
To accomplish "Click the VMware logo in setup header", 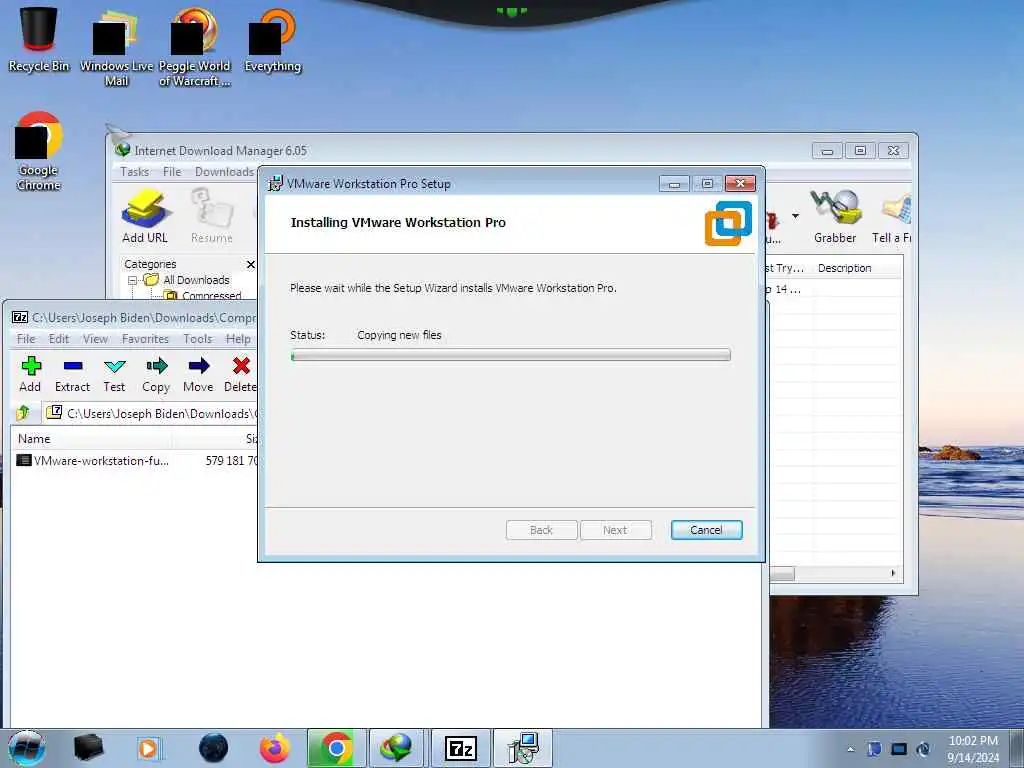I will click(x=728, y=223).
